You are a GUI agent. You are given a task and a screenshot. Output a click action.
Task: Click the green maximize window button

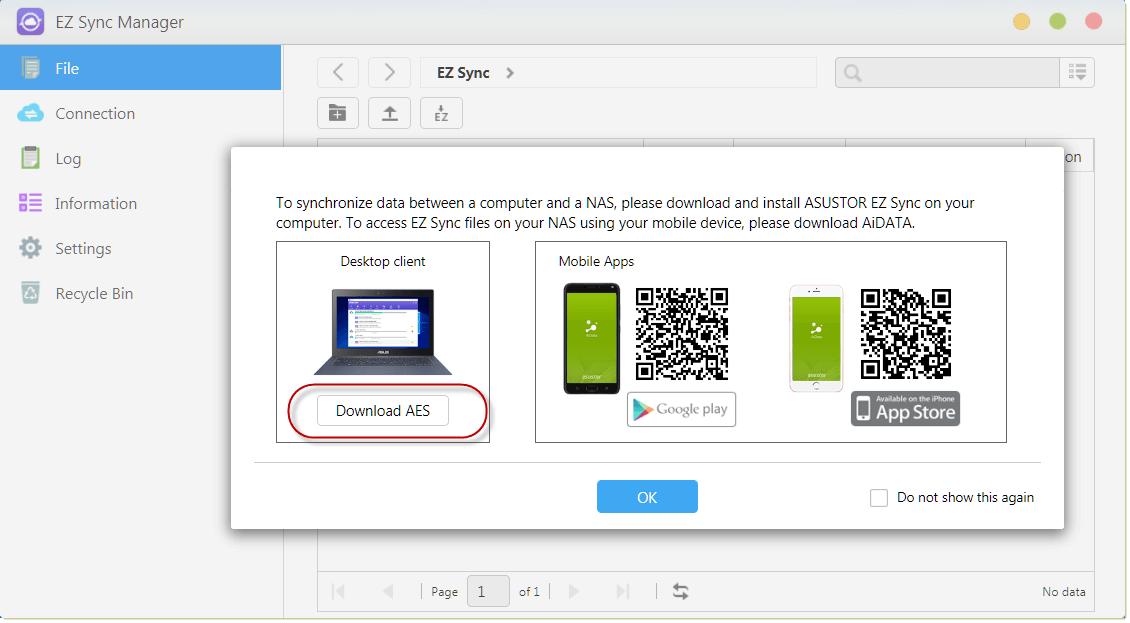tap(1057, 22)
